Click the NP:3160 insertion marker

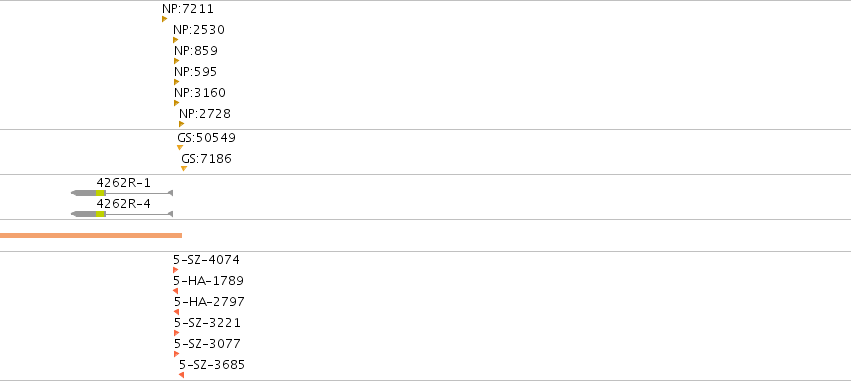[x=176, y=103]
